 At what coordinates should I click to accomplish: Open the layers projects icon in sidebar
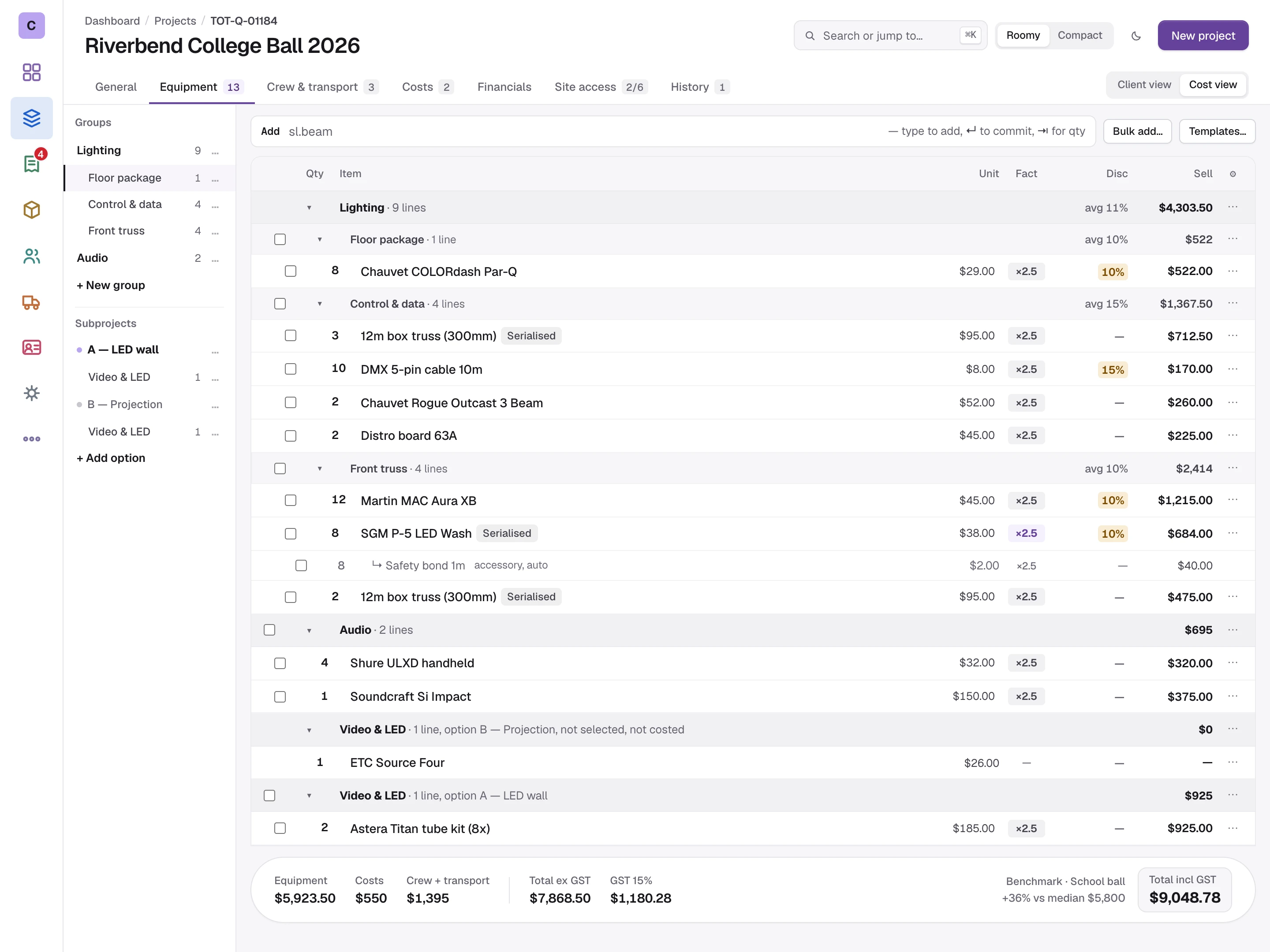click(x=32, y=118)
